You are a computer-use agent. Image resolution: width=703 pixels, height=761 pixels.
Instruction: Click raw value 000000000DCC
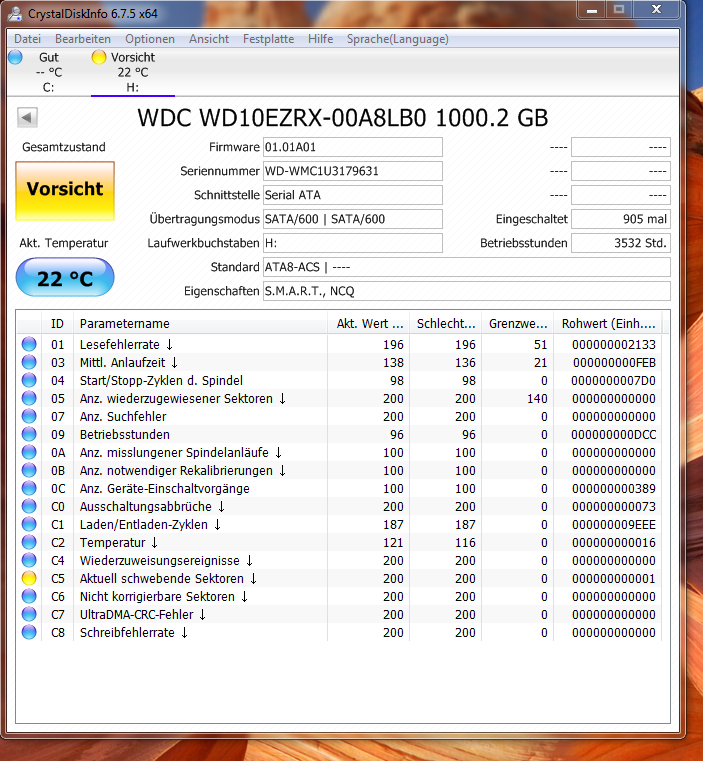614,434
